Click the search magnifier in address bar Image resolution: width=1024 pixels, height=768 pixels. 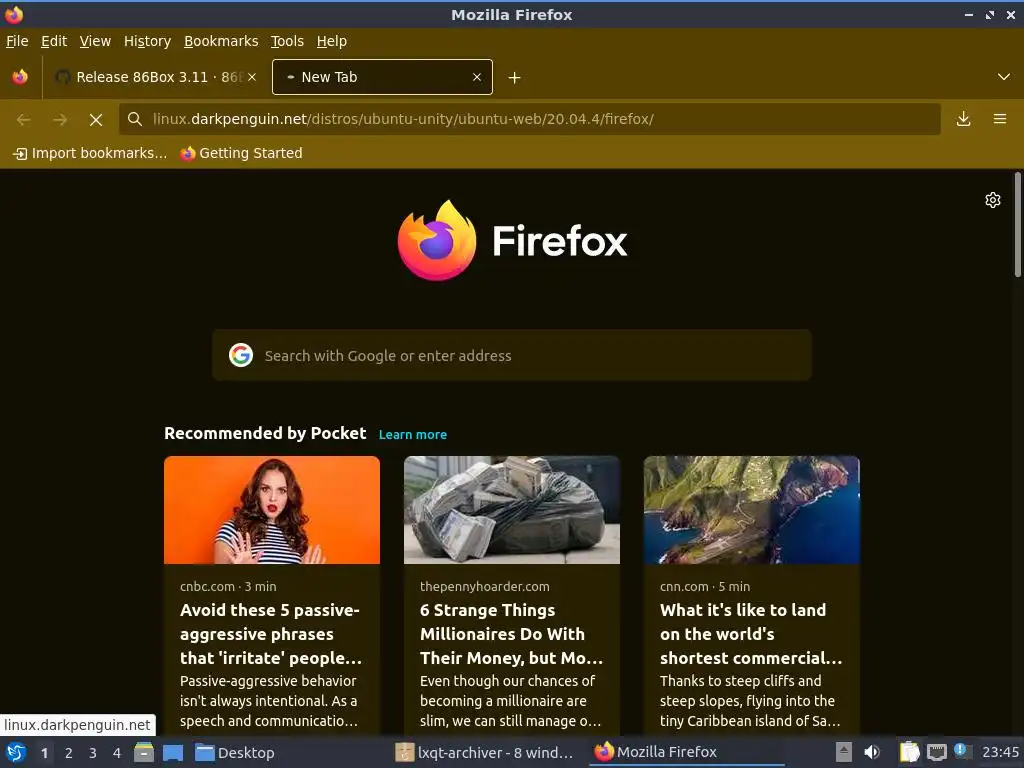[135, 119]
